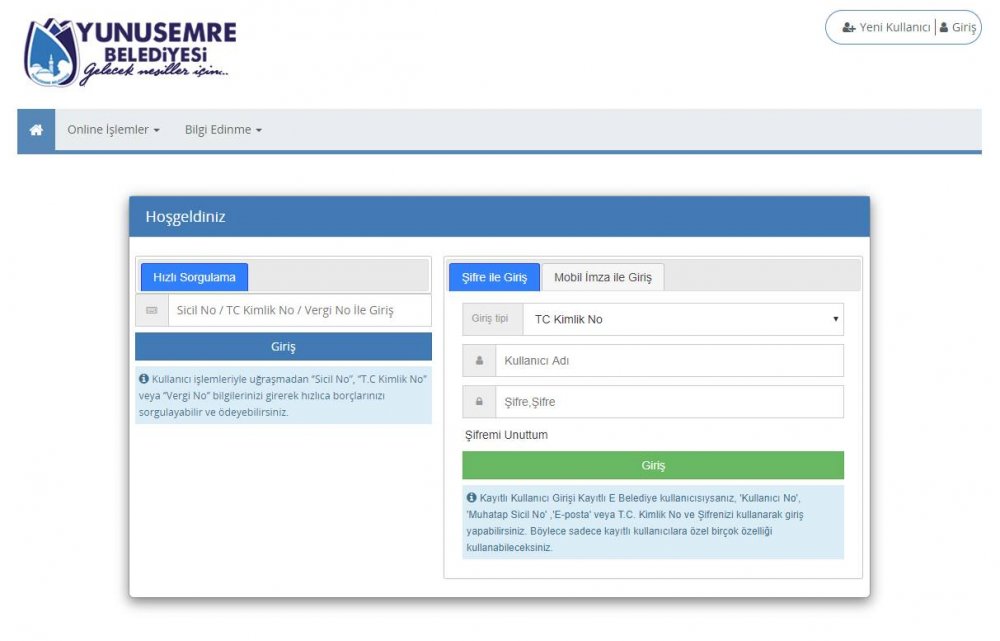The width and height of the screenshot is (1000, 641).
Task: Click the home icon in the navigation bar
Action: [x=36, y=130]
